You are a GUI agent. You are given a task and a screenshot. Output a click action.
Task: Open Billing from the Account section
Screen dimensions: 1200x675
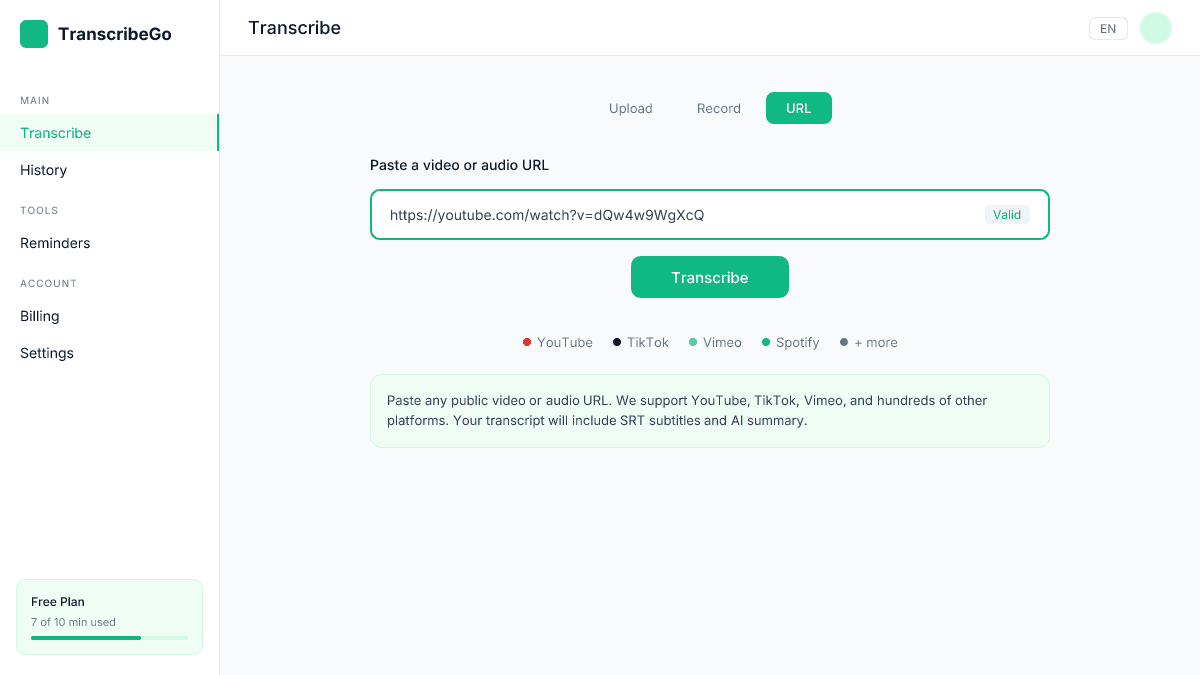40,316
